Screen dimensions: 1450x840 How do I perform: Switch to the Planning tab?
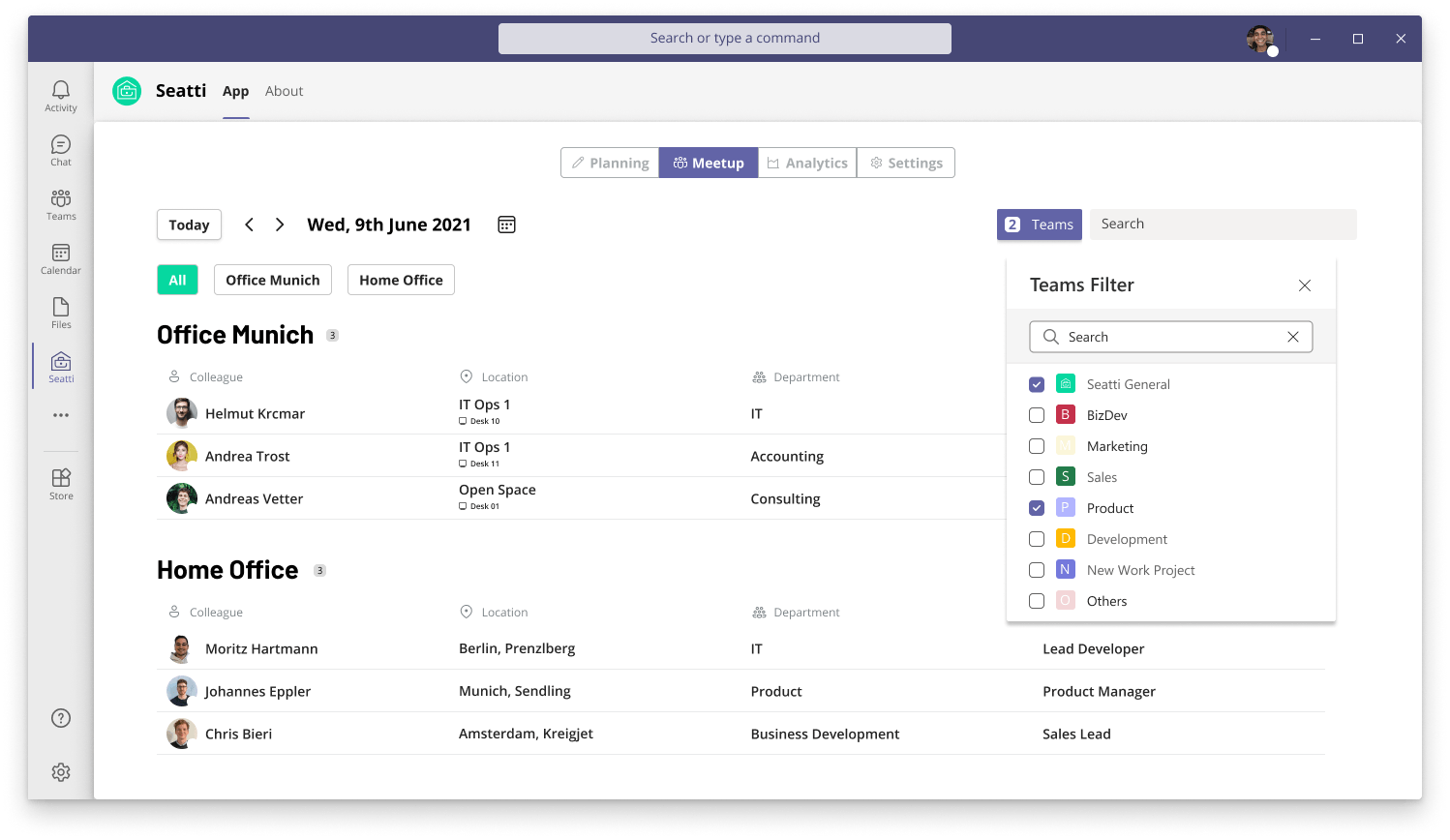pyautogui.click(x=610, y=163)
